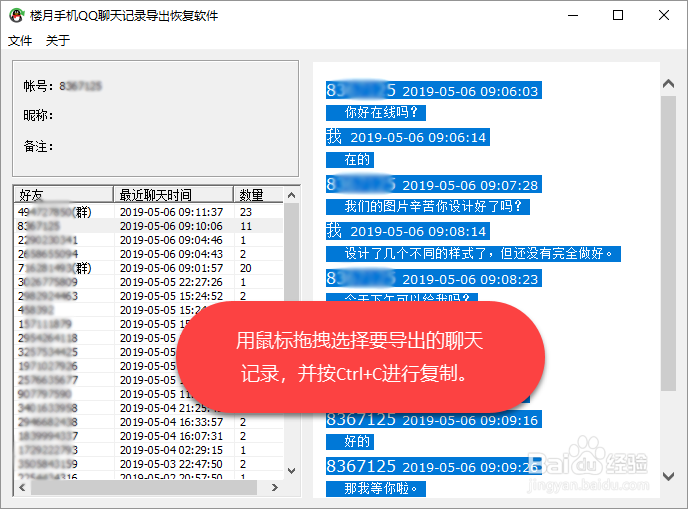The height and width of the screenshot is (509, 688).
Task: Click friend list scroll up arrow
Action: (291, 195)
